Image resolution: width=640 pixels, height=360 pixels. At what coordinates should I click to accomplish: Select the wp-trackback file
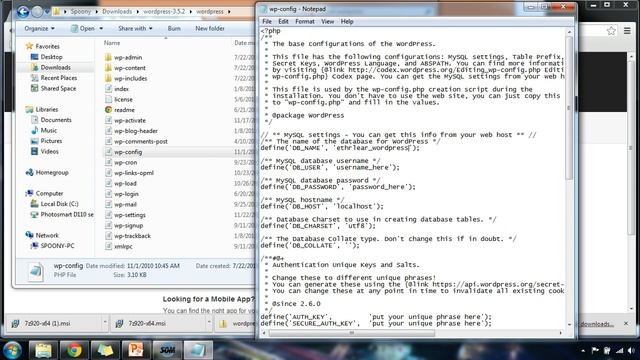[132, 236]
